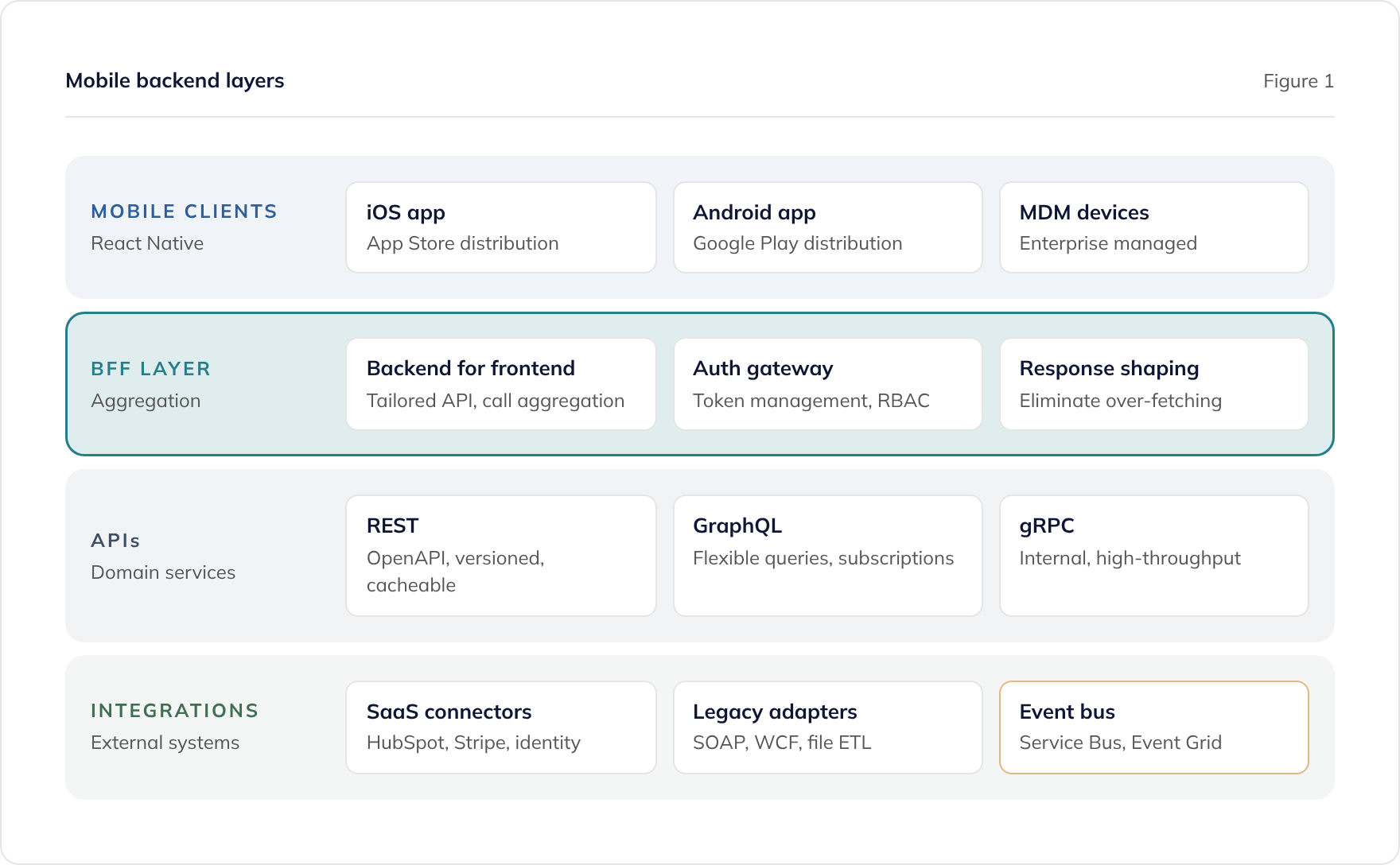Select the MOBILE CLIENTS layer heading

184,211
